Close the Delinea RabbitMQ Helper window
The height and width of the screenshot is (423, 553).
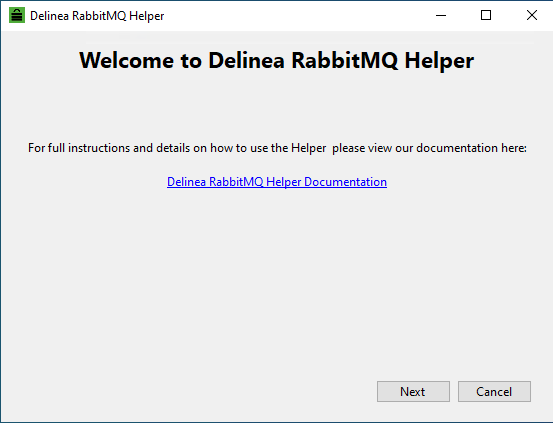[531, 15]
